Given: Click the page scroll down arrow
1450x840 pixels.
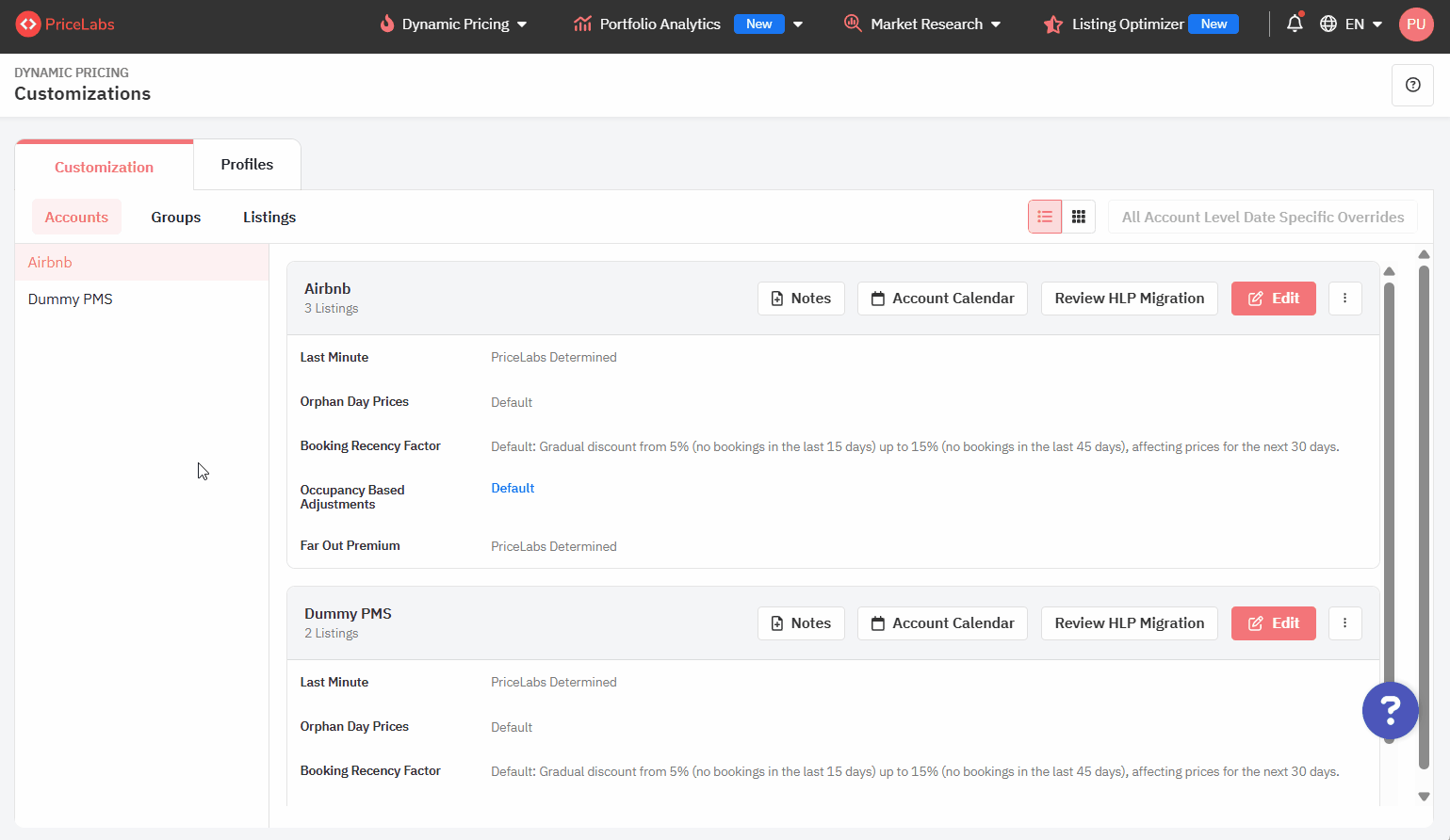Looking at the screenshot, I should pyautogui.click(x=1424, y=797).
